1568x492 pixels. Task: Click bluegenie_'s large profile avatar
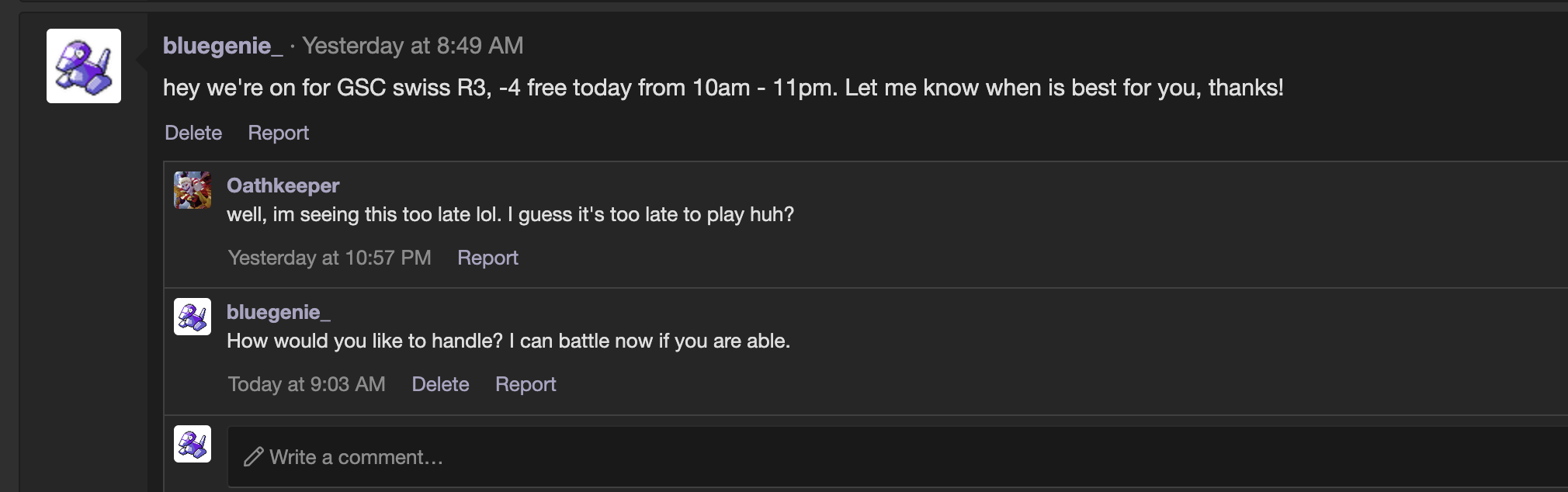84,66
